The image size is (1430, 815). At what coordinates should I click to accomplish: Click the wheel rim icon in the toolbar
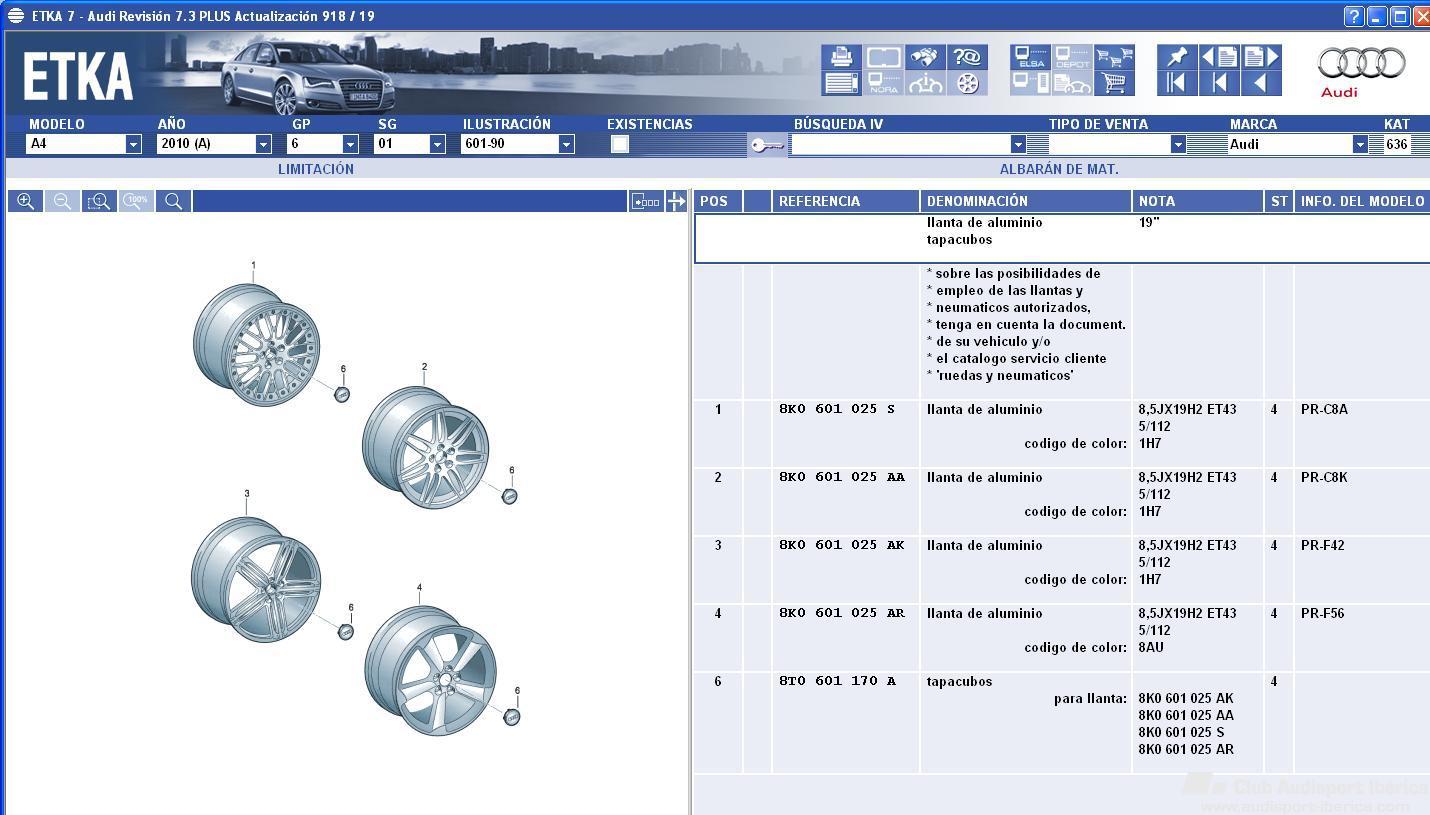[x=967, y=83]
